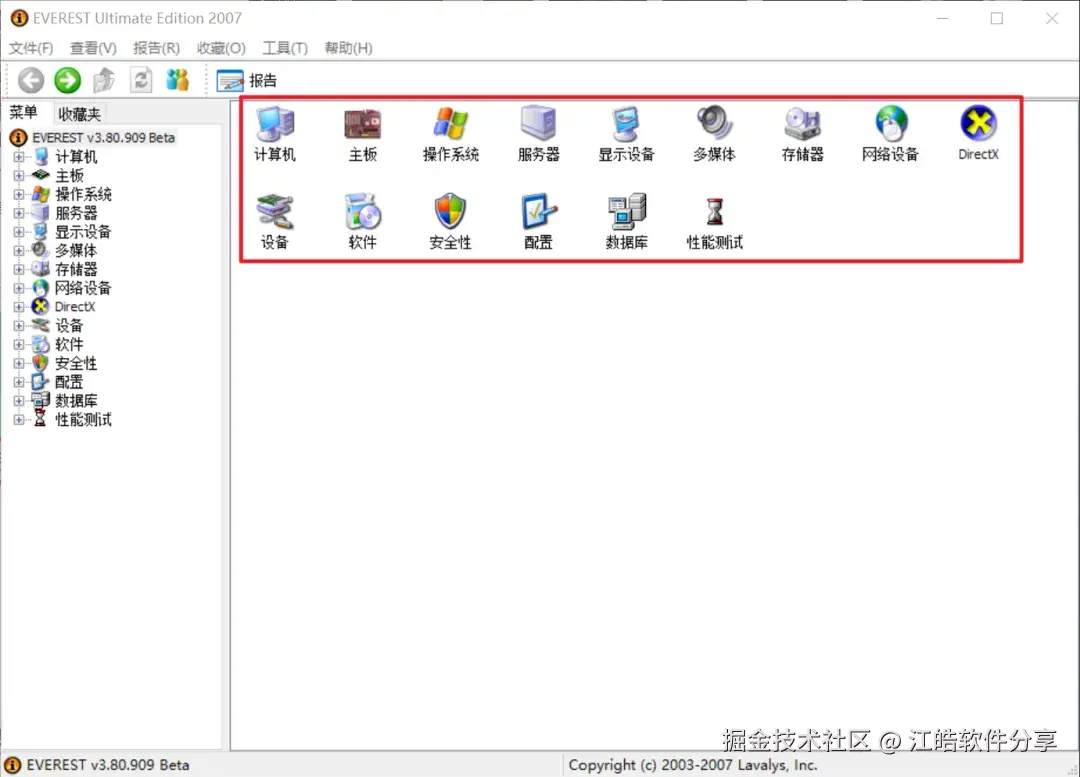Viewport: 1080px width, 777px height.
Task: Switch to the 菜单 tab
Action: click(x=23, y=112)
